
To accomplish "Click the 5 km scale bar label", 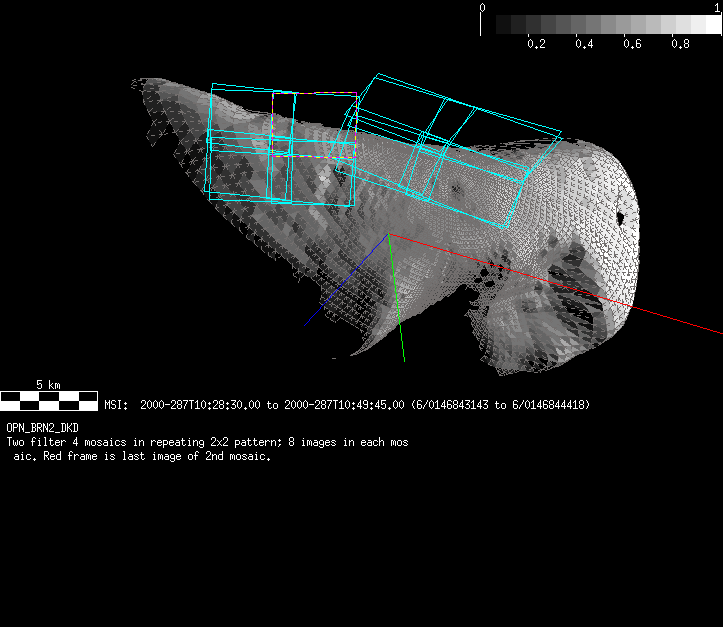I will [48, 384].
